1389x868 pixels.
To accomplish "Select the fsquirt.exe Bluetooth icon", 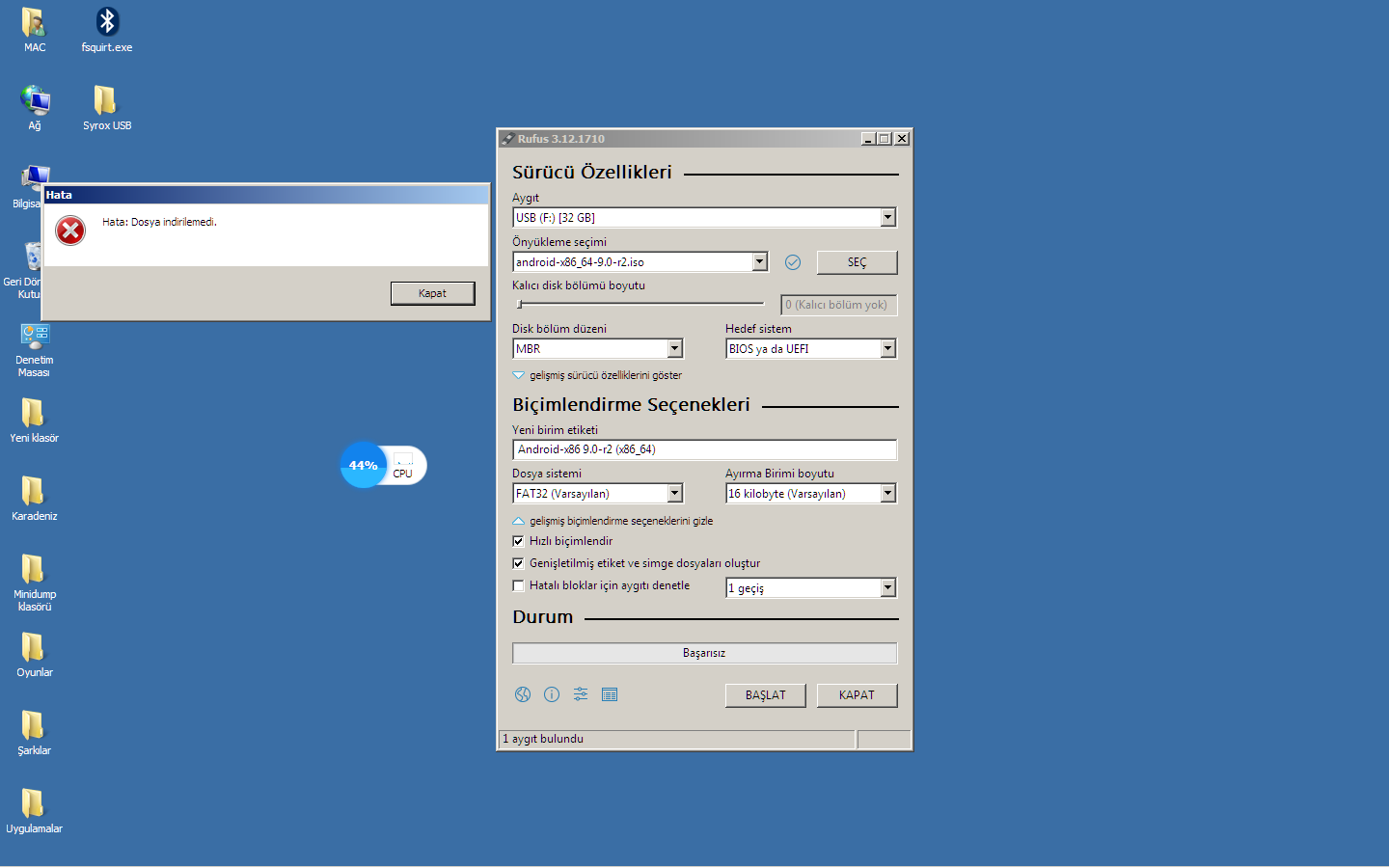I will [107, 30].
